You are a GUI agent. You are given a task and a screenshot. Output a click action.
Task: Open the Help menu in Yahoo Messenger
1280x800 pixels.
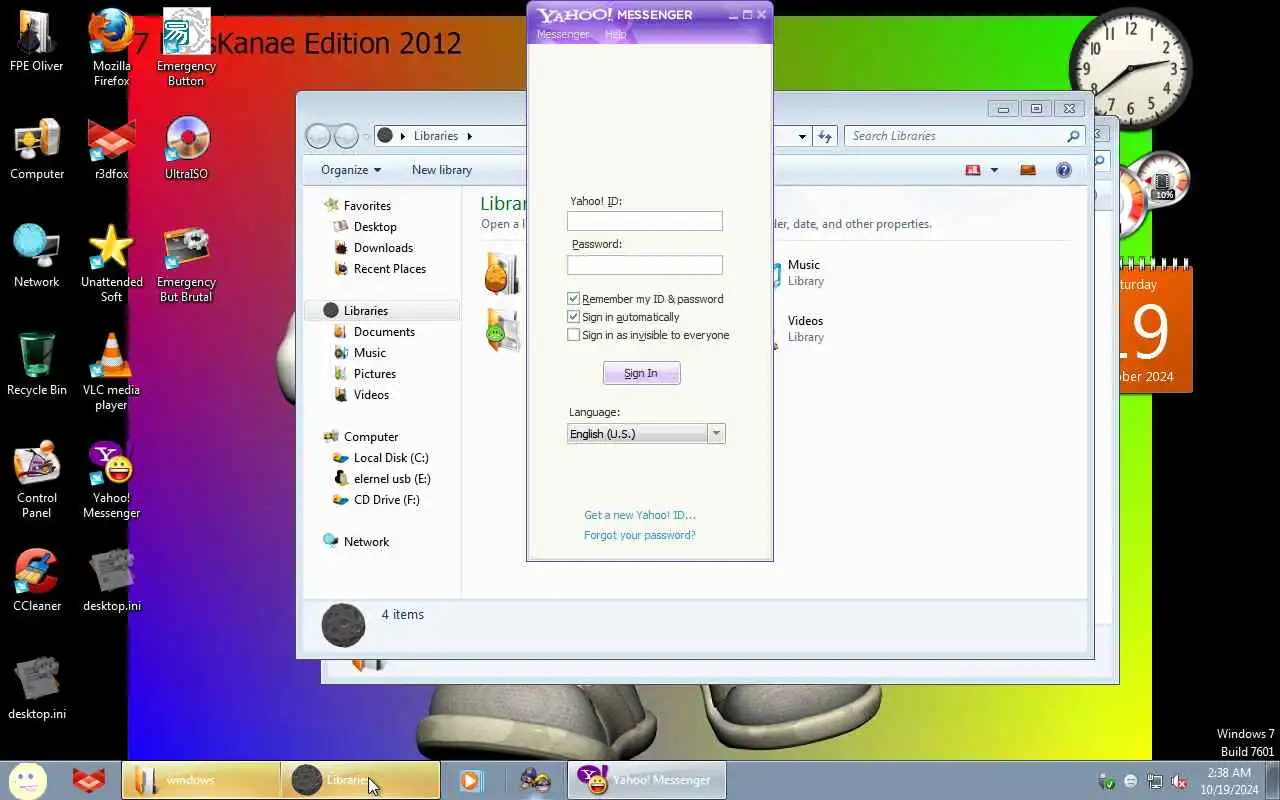(615, 34)
